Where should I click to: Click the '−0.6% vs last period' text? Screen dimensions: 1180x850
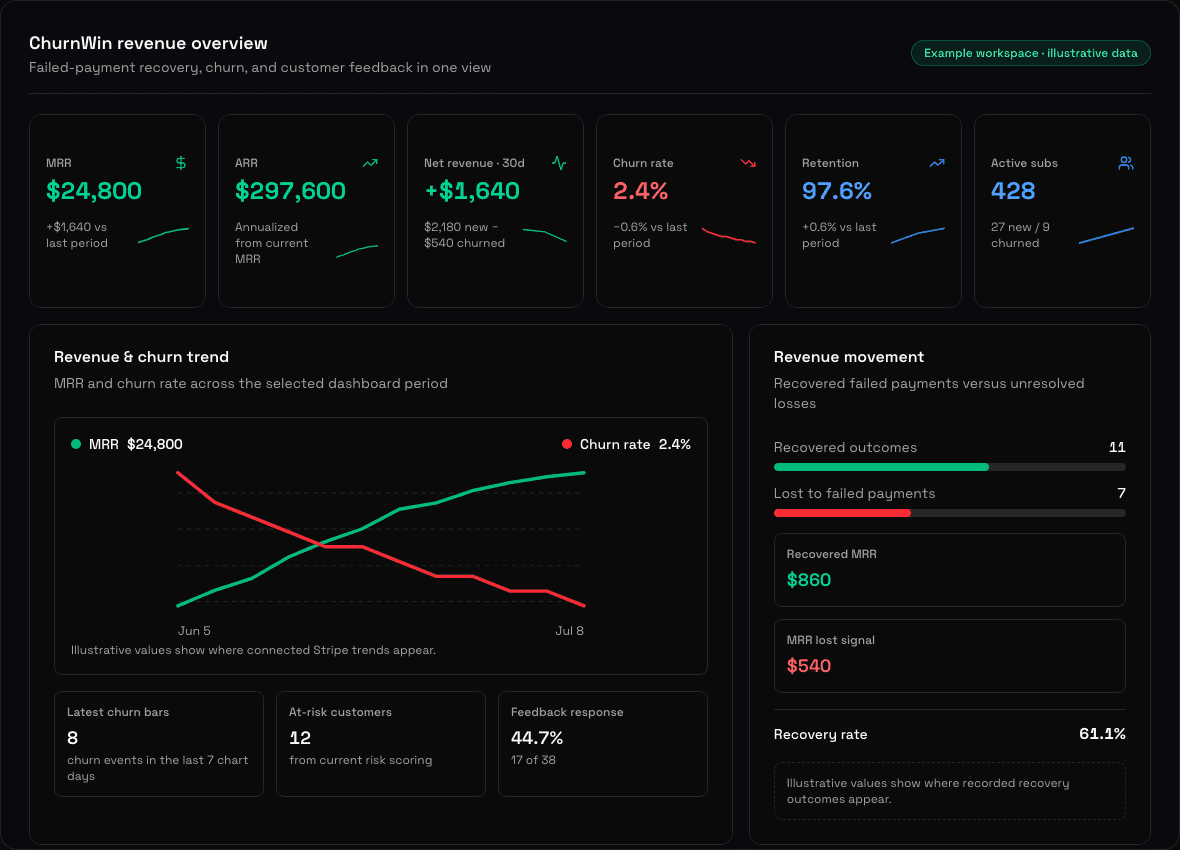pos(650,235)
